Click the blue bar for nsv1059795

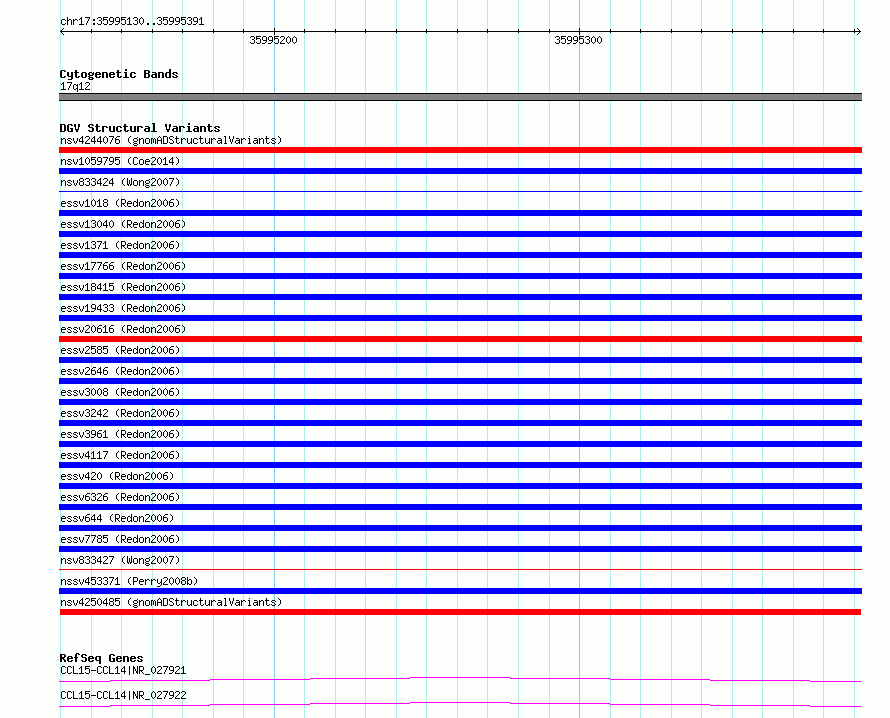click(460, 171)
